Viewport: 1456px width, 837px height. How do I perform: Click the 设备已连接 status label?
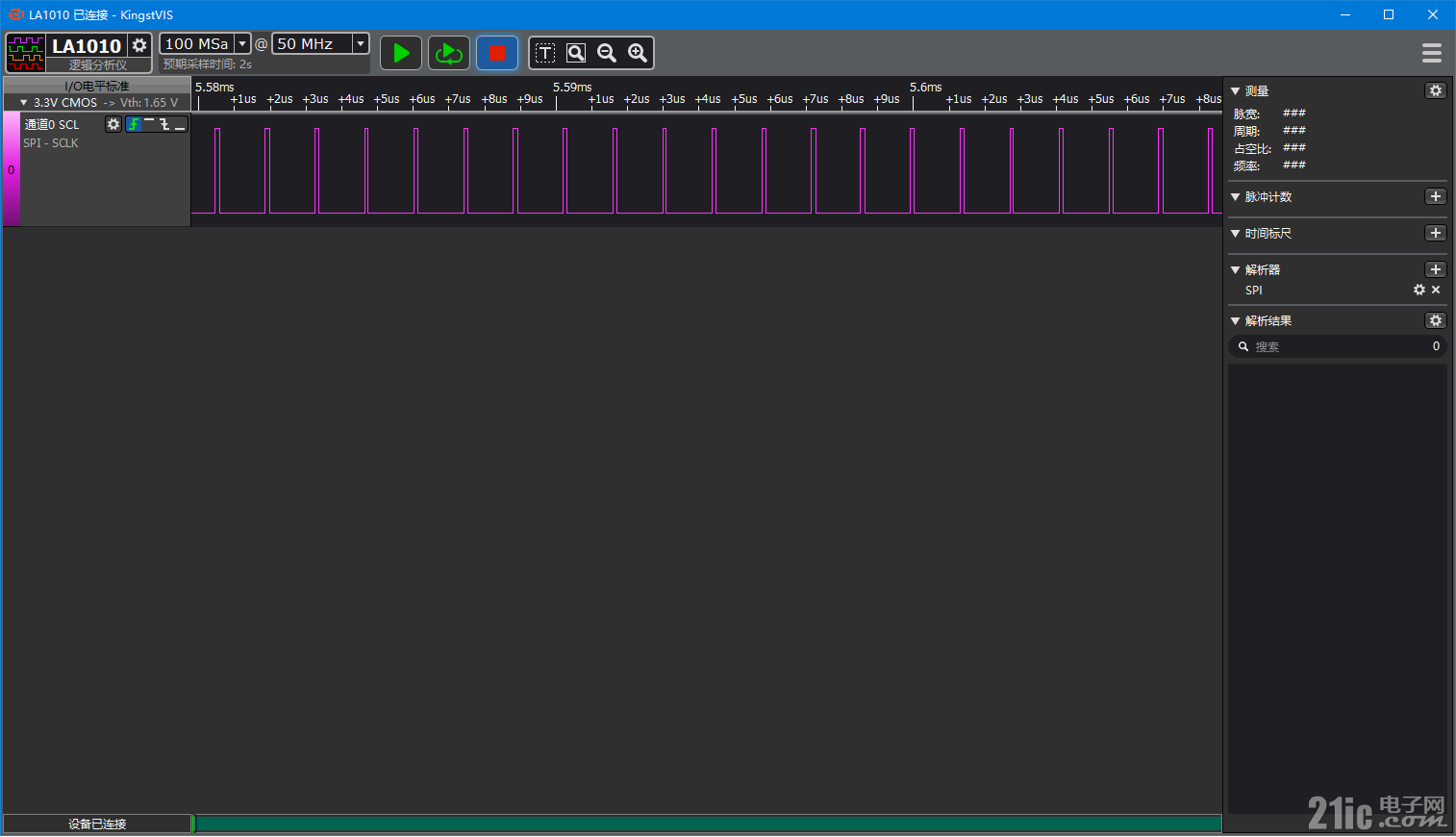tap(97, 824)
